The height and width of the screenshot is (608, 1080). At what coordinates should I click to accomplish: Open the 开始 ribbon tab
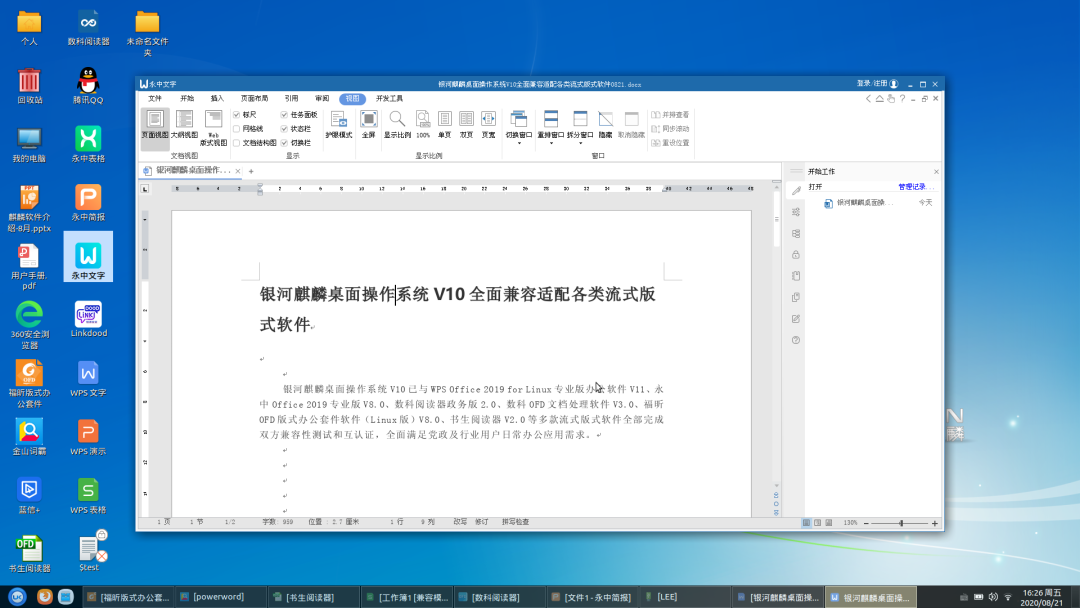pos(187,98)
